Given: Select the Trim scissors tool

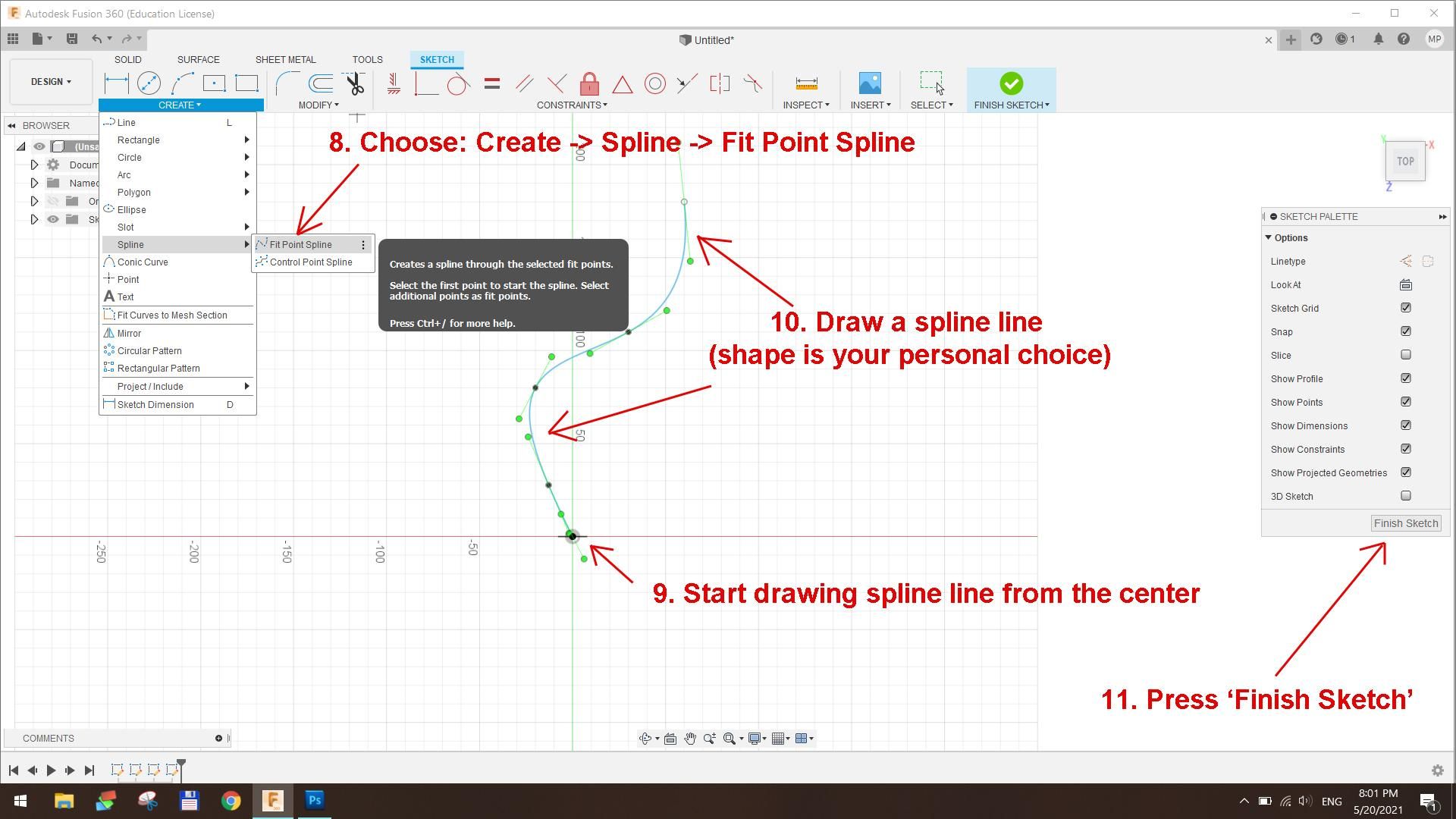Looking at the screenshot, I should 354,83.
